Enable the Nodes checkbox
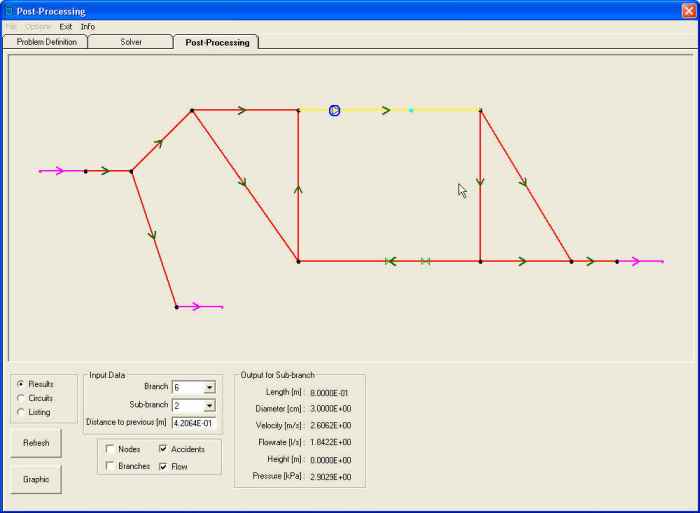Screen dimensions: 700x513 pyautogui.click(x=110, y=449)
